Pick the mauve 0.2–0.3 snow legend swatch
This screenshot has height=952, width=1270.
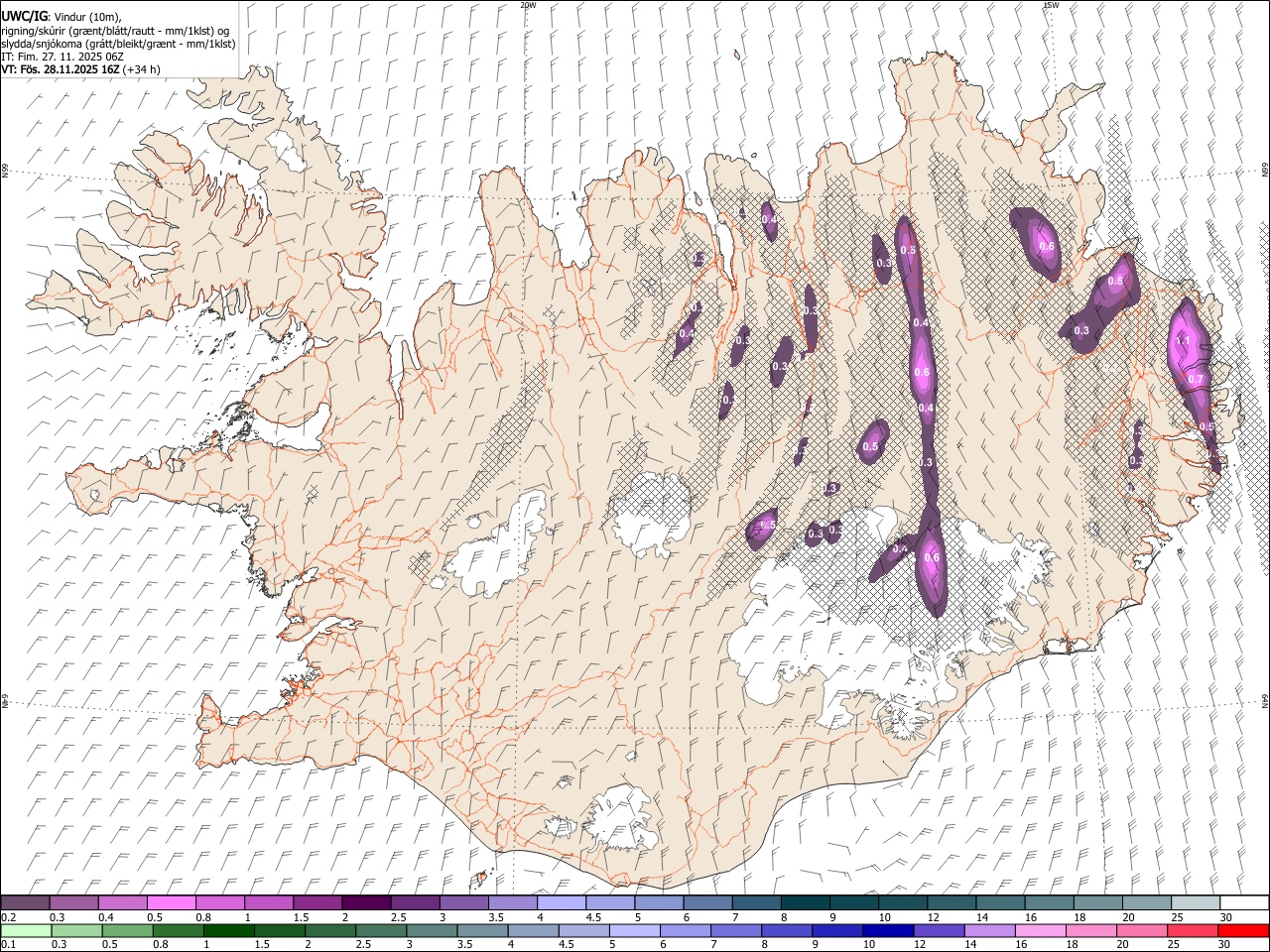point(25,902)
